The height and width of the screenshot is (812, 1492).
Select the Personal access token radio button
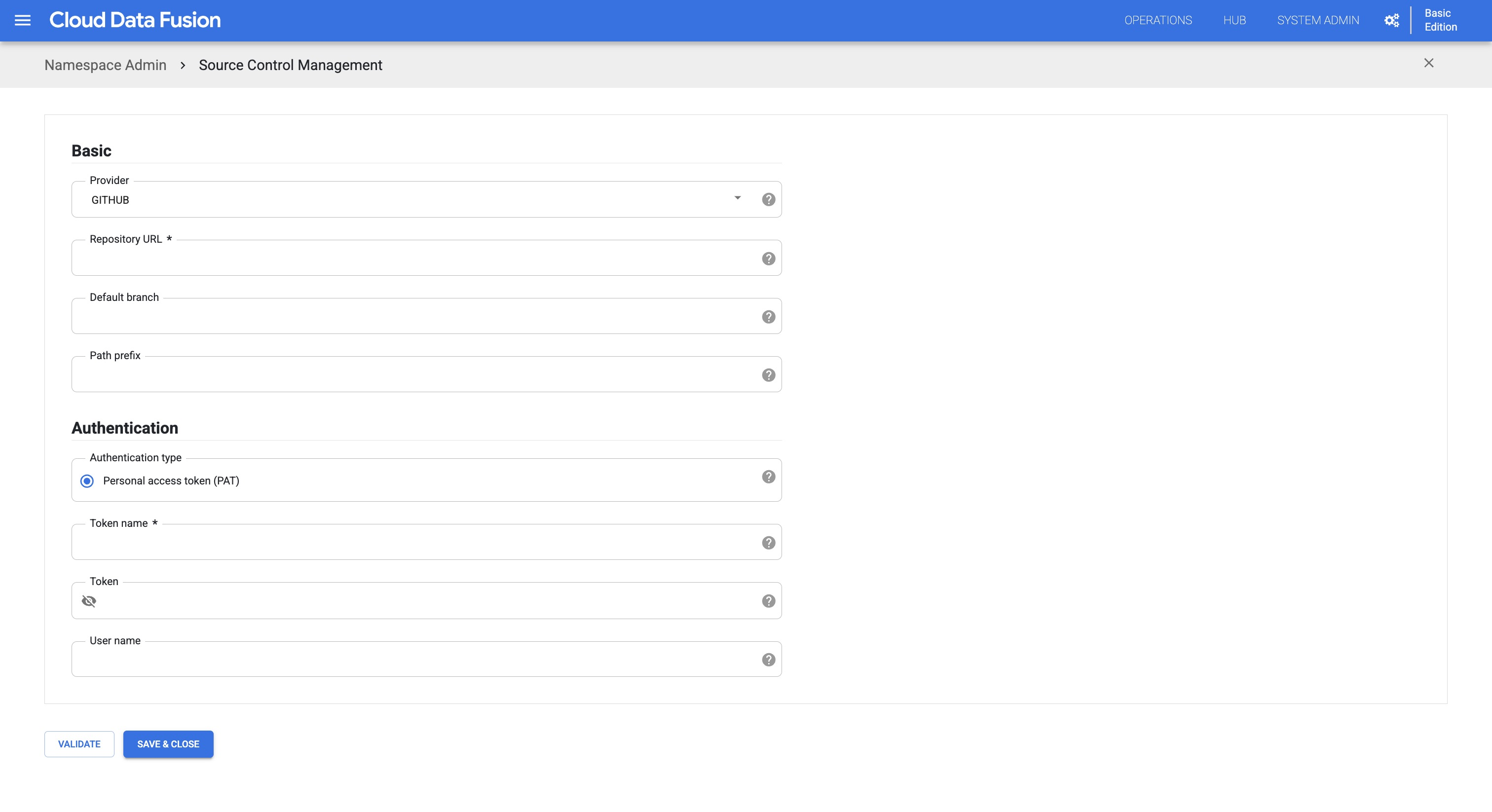tap(87, 481)
